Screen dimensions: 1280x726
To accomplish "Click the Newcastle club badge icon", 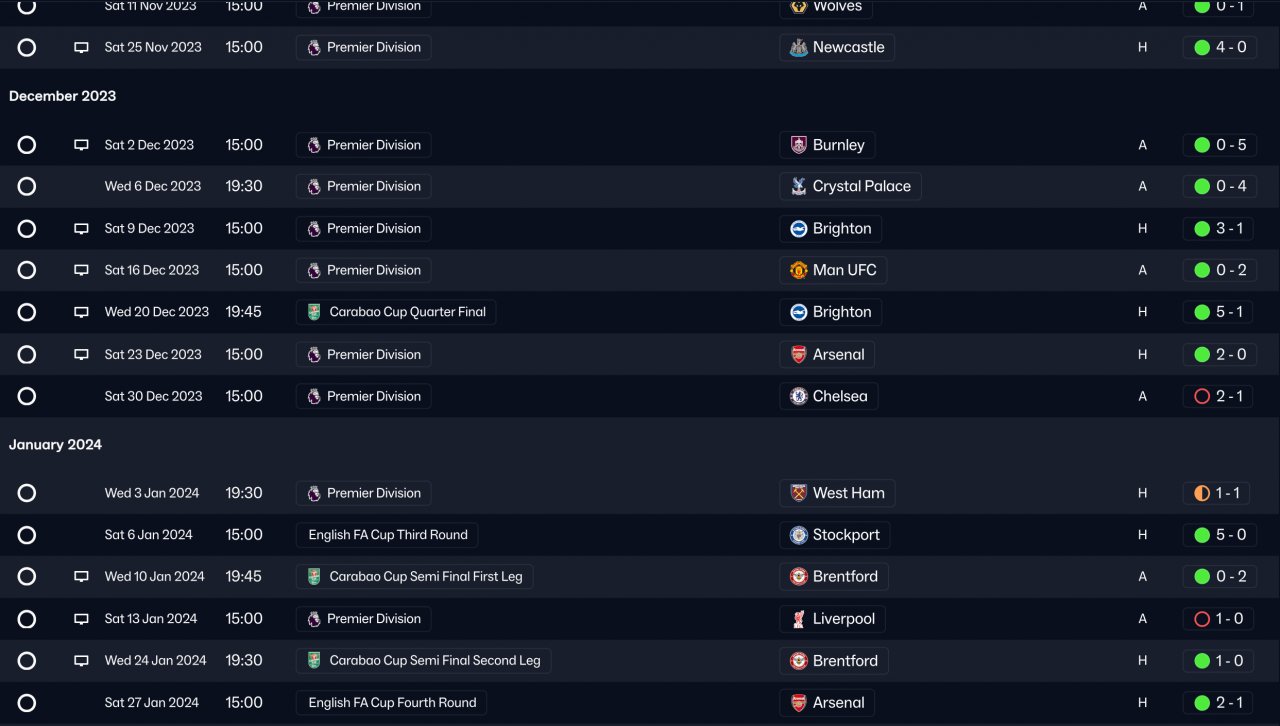I will click(798, 47).
